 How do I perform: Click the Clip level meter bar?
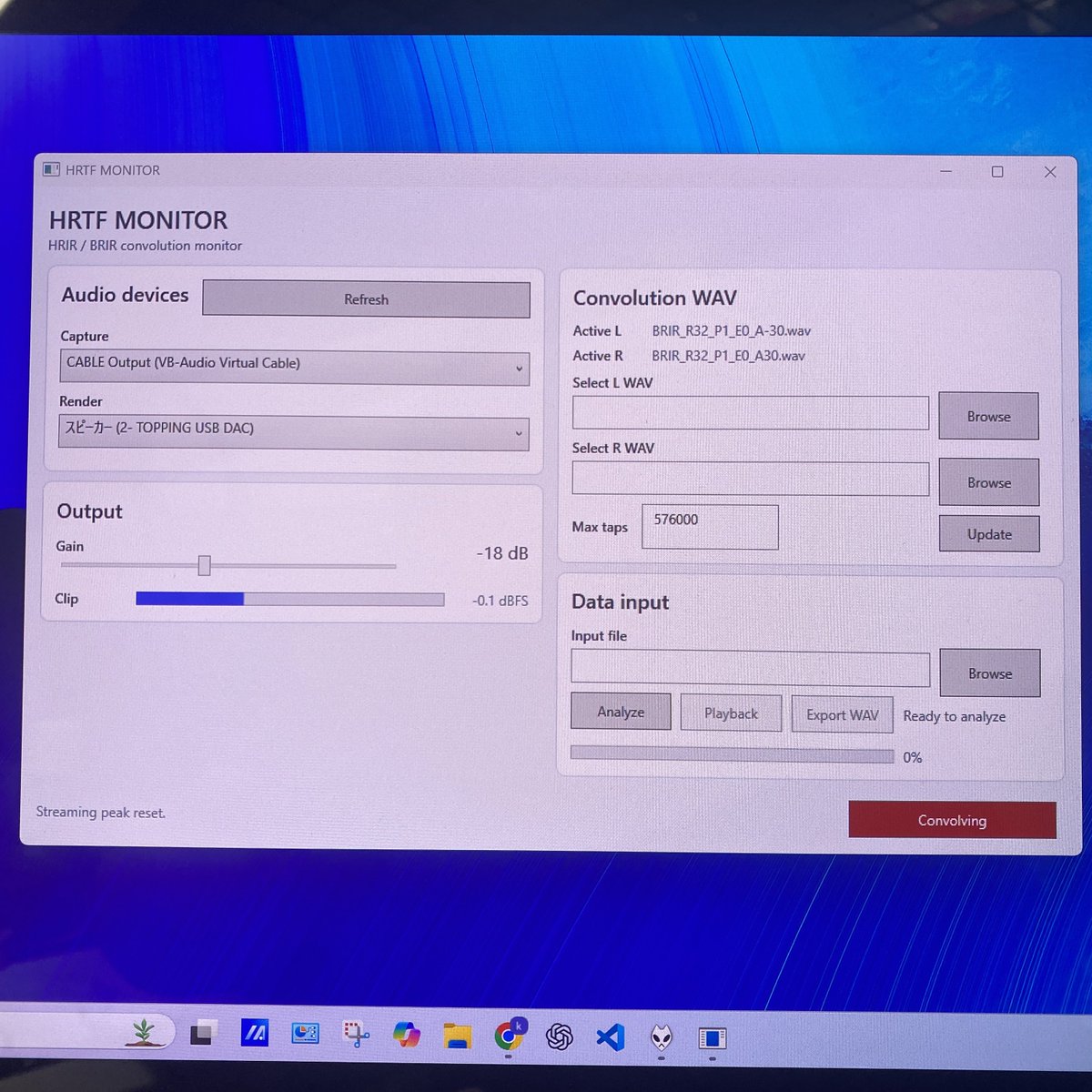pos(290,599)
